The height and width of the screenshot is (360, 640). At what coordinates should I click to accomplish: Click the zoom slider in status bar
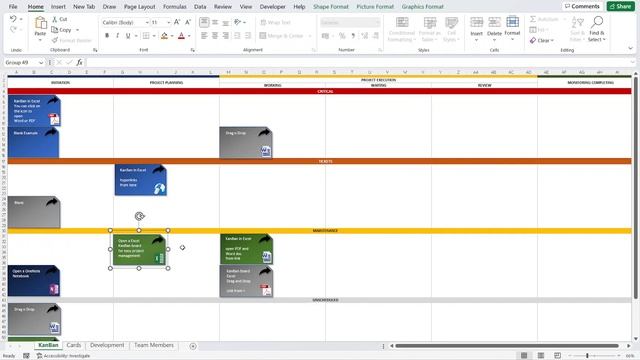587,356
